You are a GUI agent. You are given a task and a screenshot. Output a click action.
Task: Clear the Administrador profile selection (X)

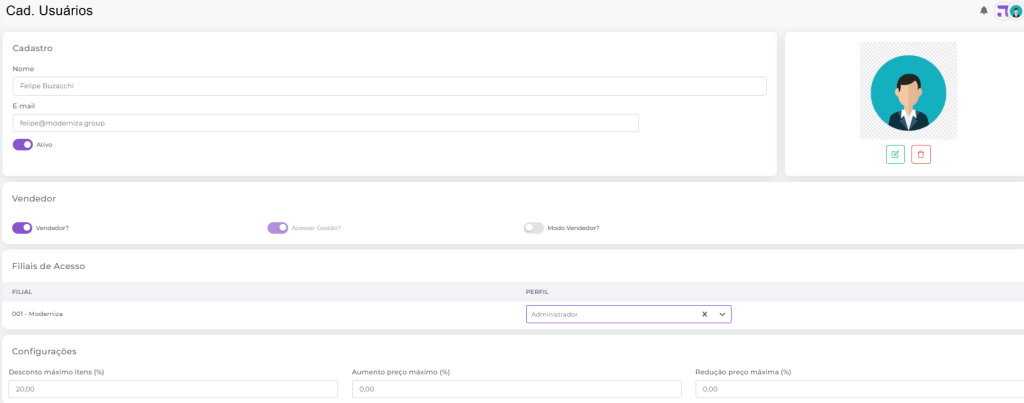(x=705, y=314)
